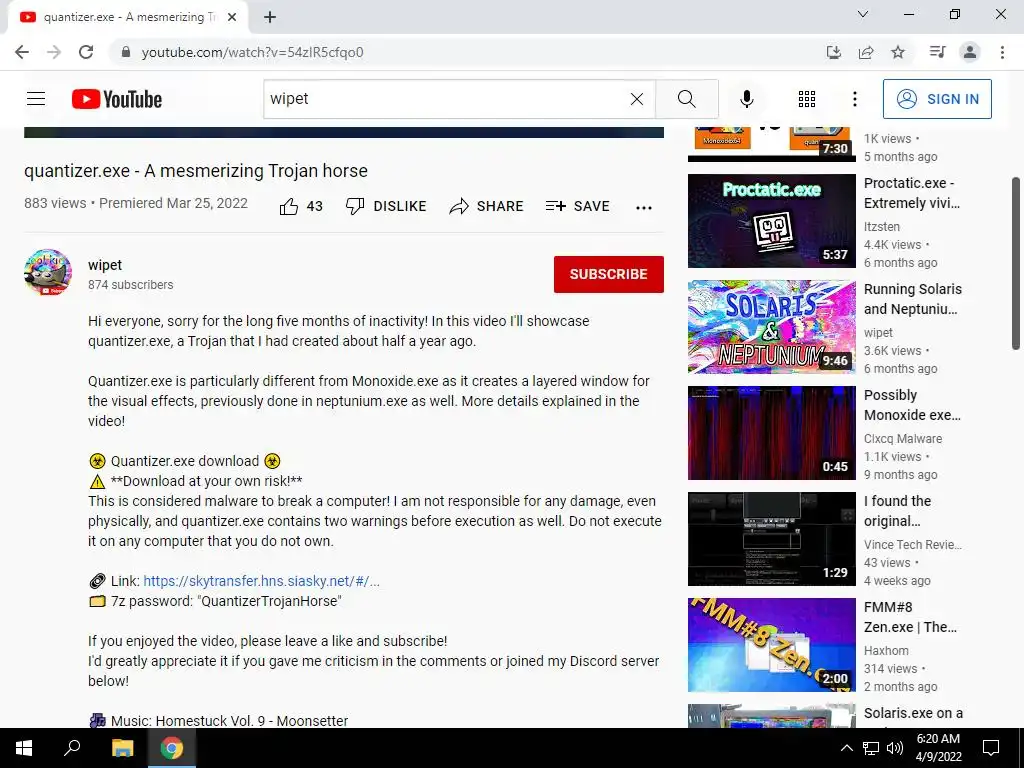Go forward in Chrome browser
This screenshot has width=1024, height=768.
[x=54, y=52]
